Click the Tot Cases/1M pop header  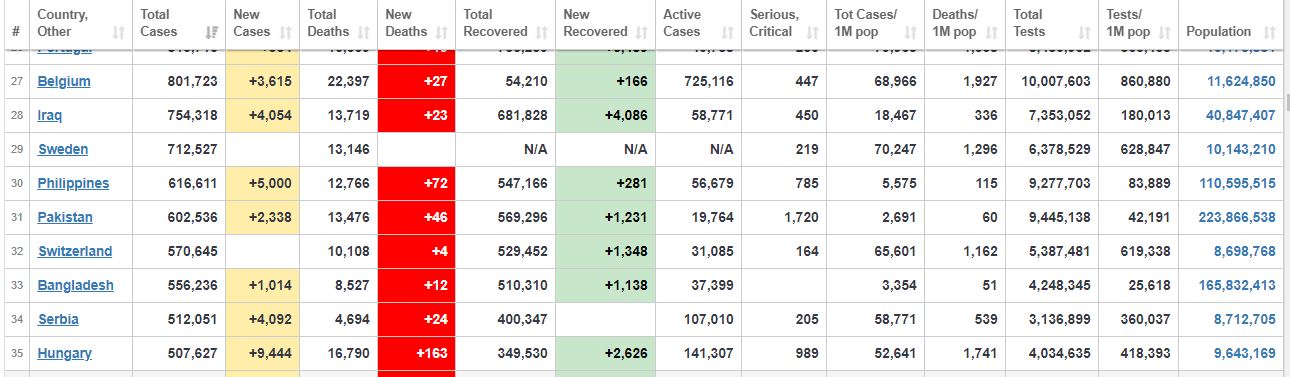[872, 23]
